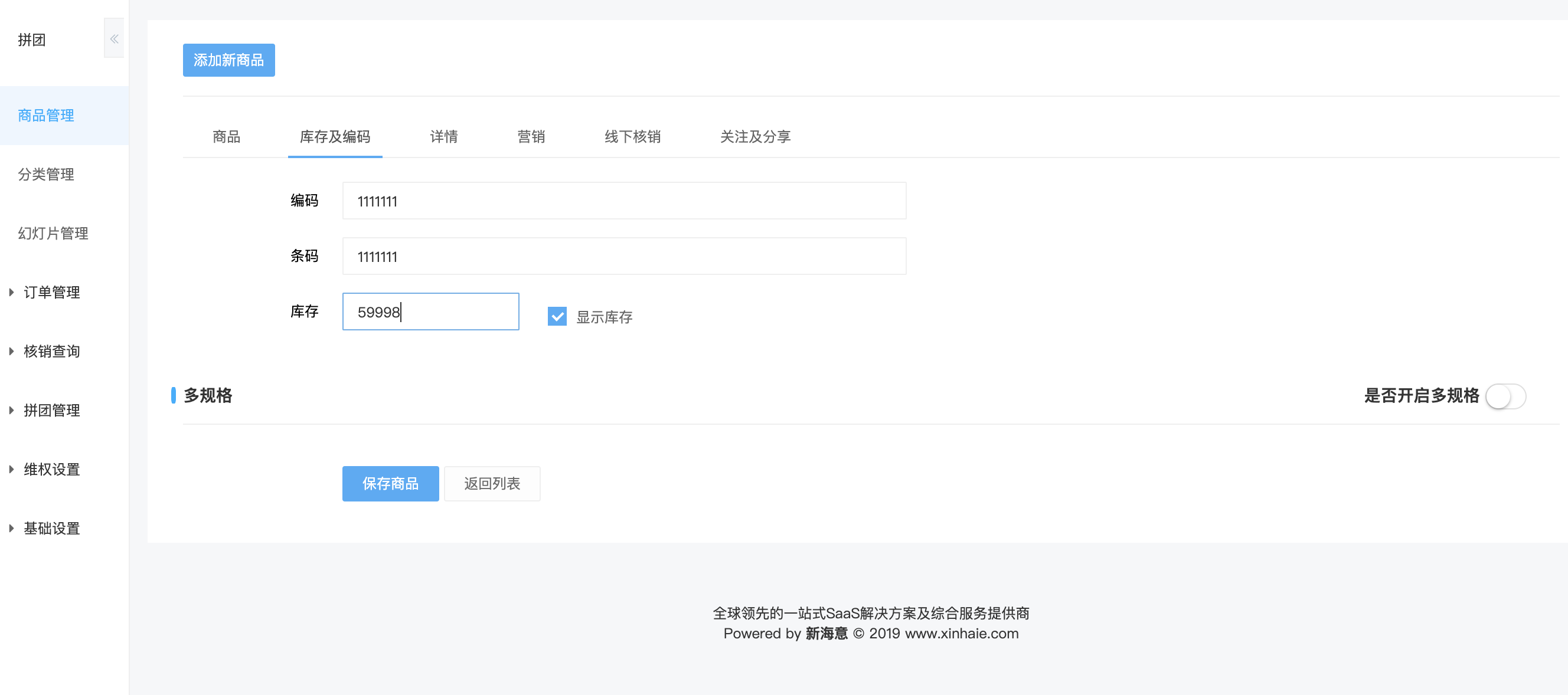The image size is (1568, 695).
Task: Focus the 编码 input field
Action: [x=624, y=201]
